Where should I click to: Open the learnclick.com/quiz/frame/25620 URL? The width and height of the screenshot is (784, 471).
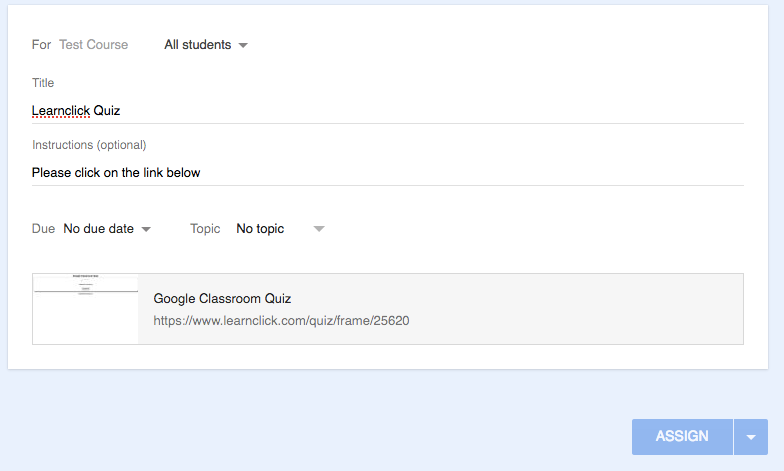(x=281, y=320)
